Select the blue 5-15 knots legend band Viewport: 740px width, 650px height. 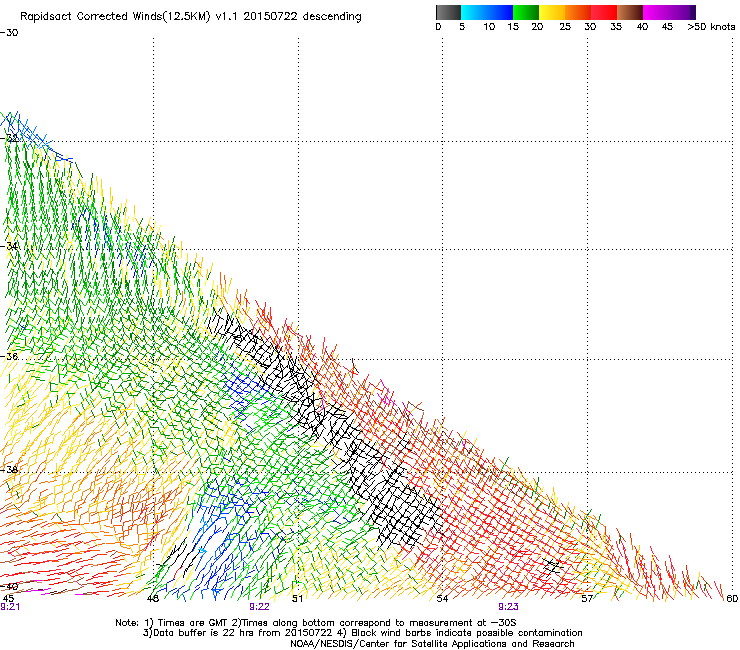[487, 12]
